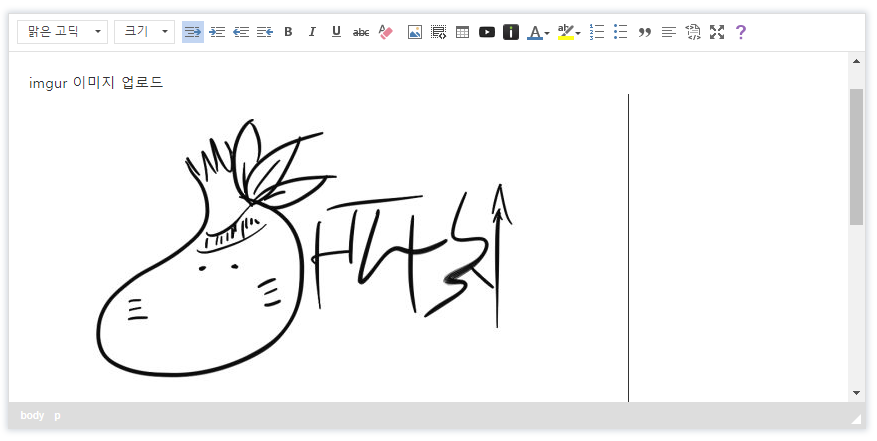Screen dimensions: 877x441
Task: Insert an image with the picture icon
Action: 415,32
